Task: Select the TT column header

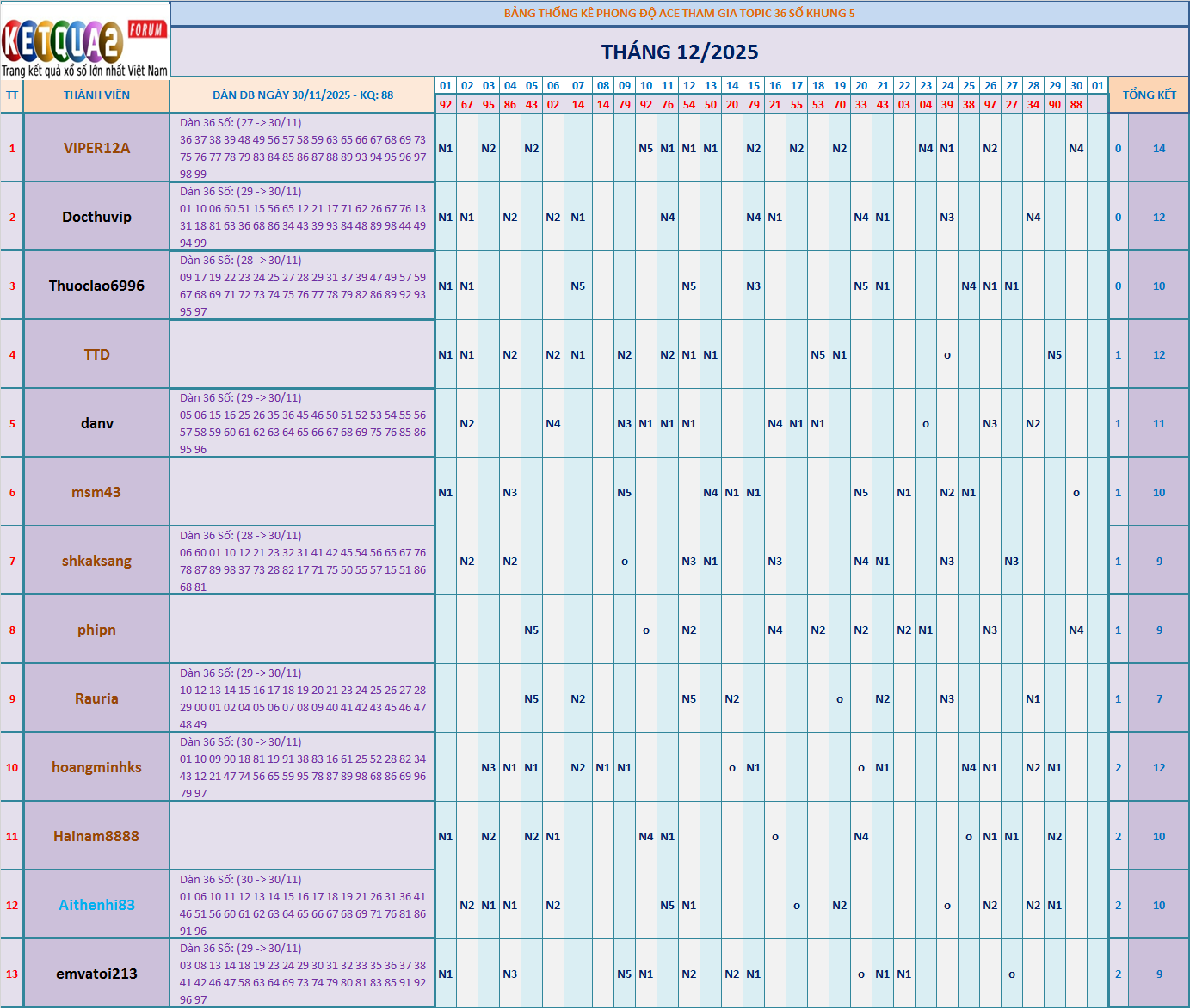Action: point(12,95)
